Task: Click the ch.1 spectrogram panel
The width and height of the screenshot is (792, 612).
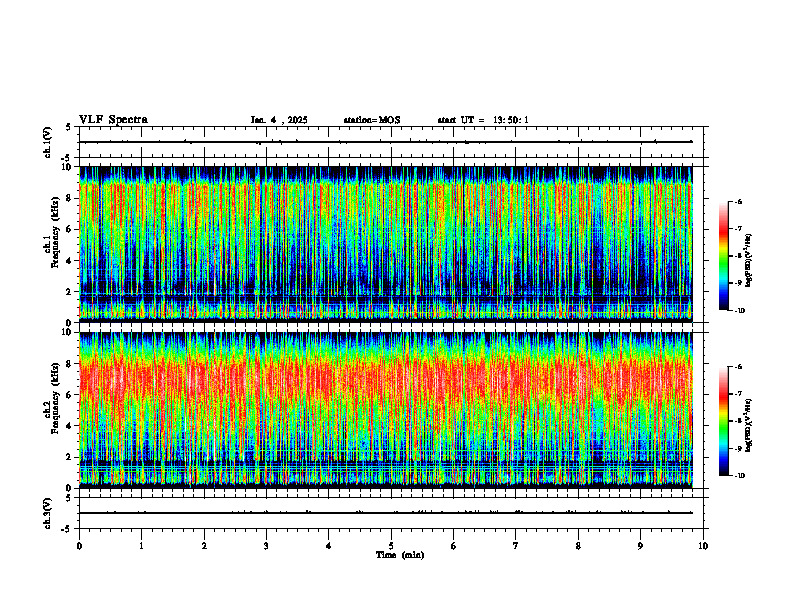Action: (386, 244)
